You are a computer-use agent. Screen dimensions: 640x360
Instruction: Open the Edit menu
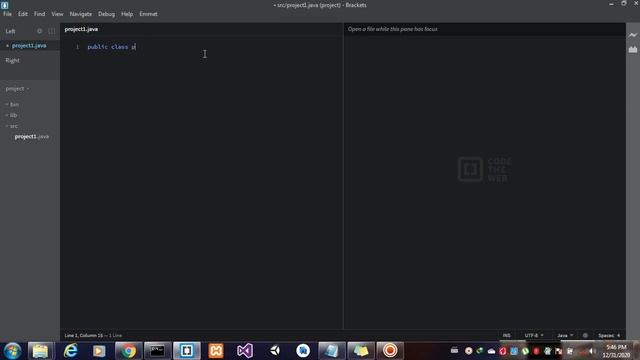(23, 14)
